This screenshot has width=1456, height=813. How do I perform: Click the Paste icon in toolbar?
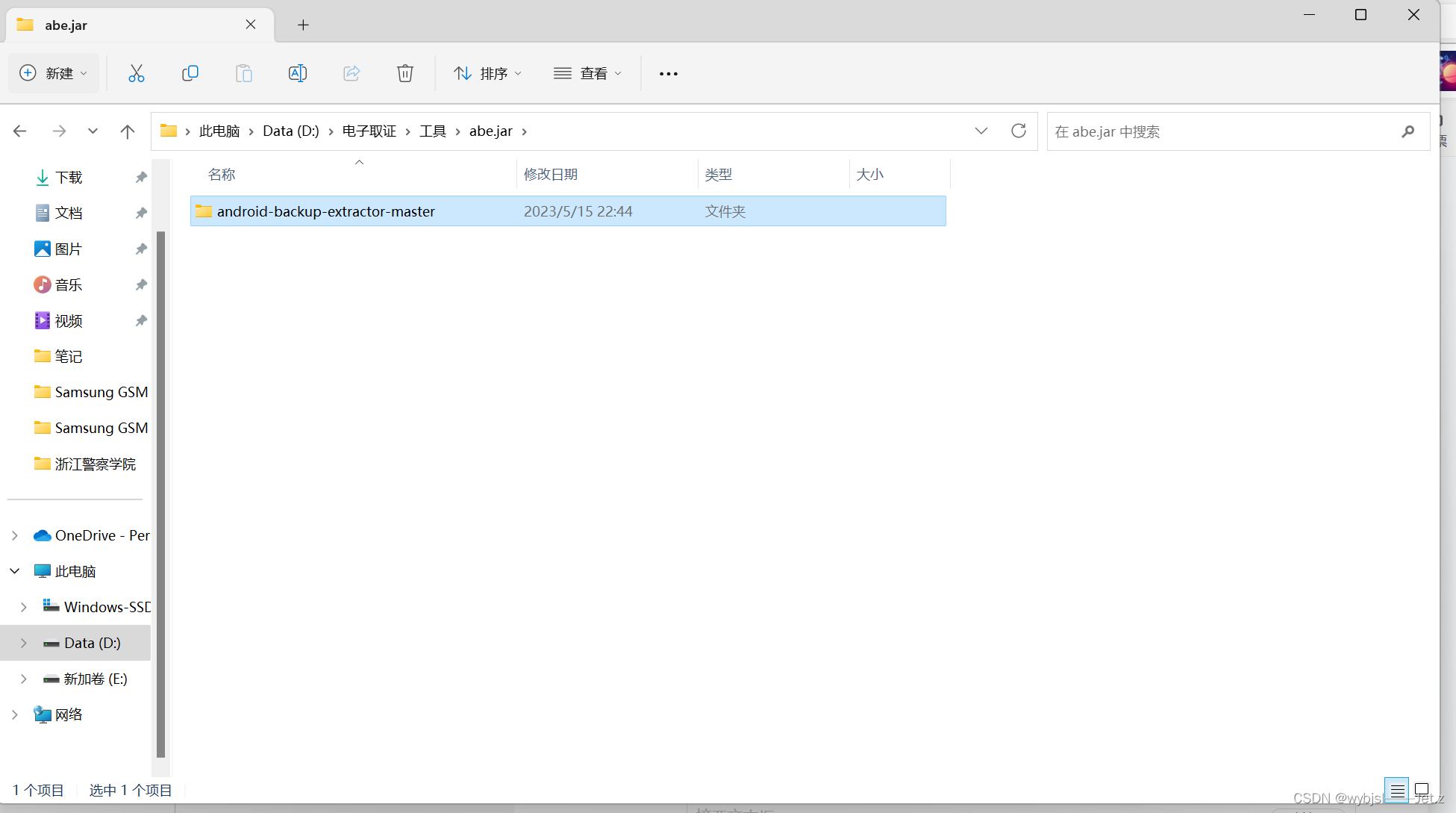click(x=244, y=72)
